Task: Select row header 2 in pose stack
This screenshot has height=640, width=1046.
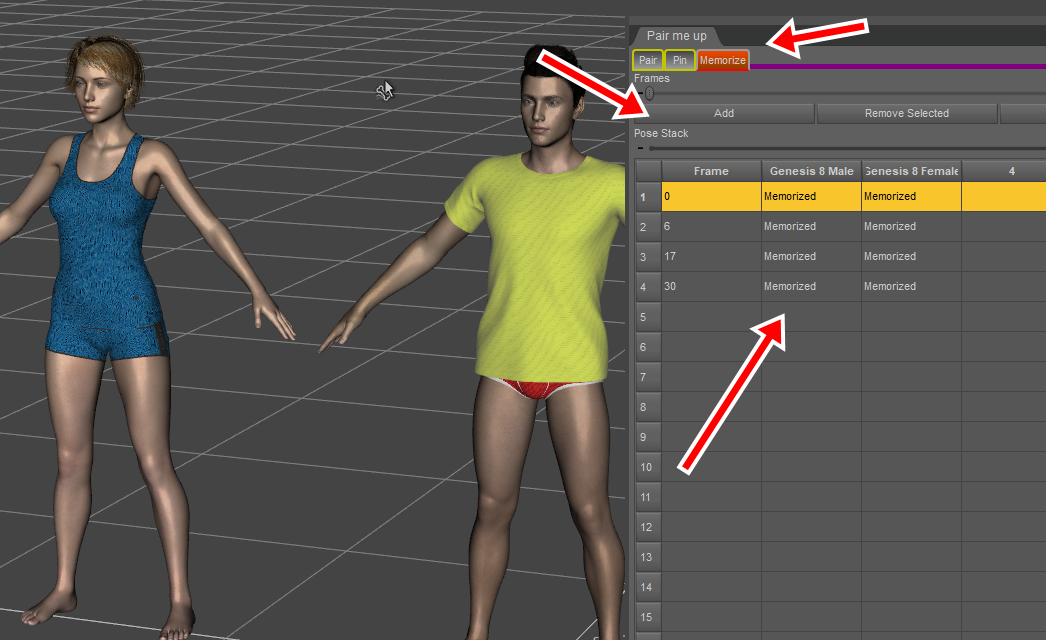Action: 648,227
